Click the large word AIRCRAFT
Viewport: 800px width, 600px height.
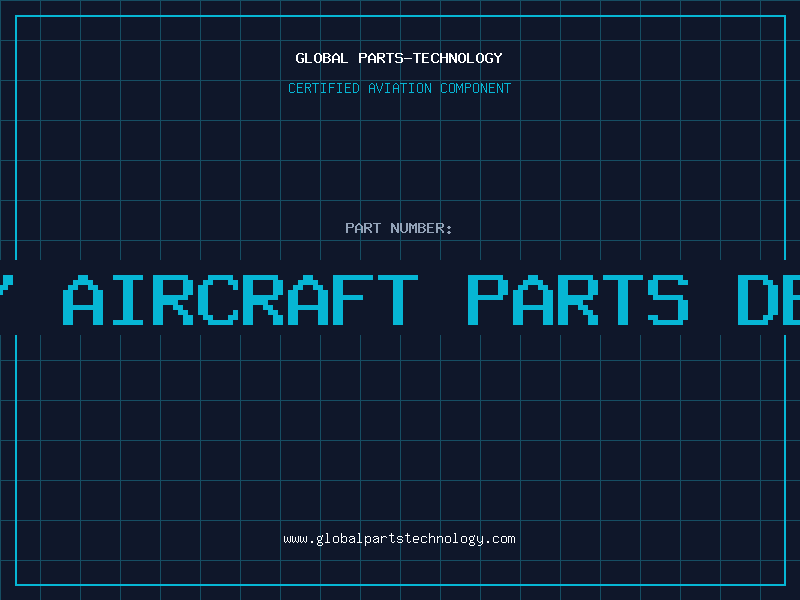240,300
